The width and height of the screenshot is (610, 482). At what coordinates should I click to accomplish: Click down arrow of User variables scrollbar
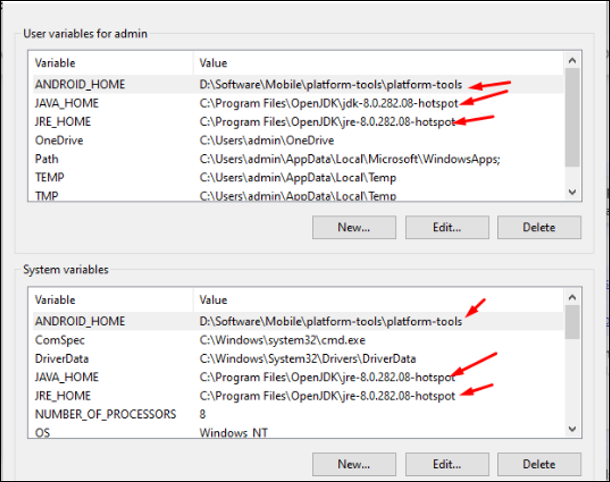[572, 192]
